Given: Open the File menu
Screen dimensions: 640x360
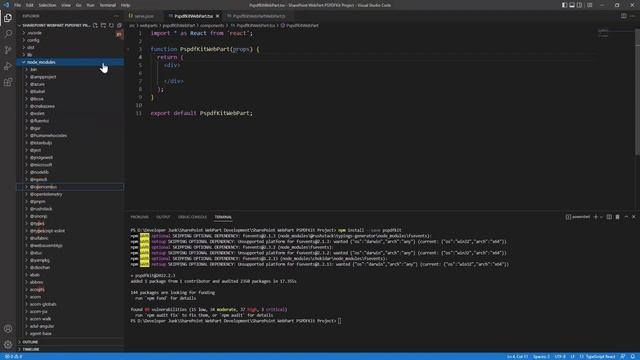Looking at the screenshot, I should (x=18, y=5).
